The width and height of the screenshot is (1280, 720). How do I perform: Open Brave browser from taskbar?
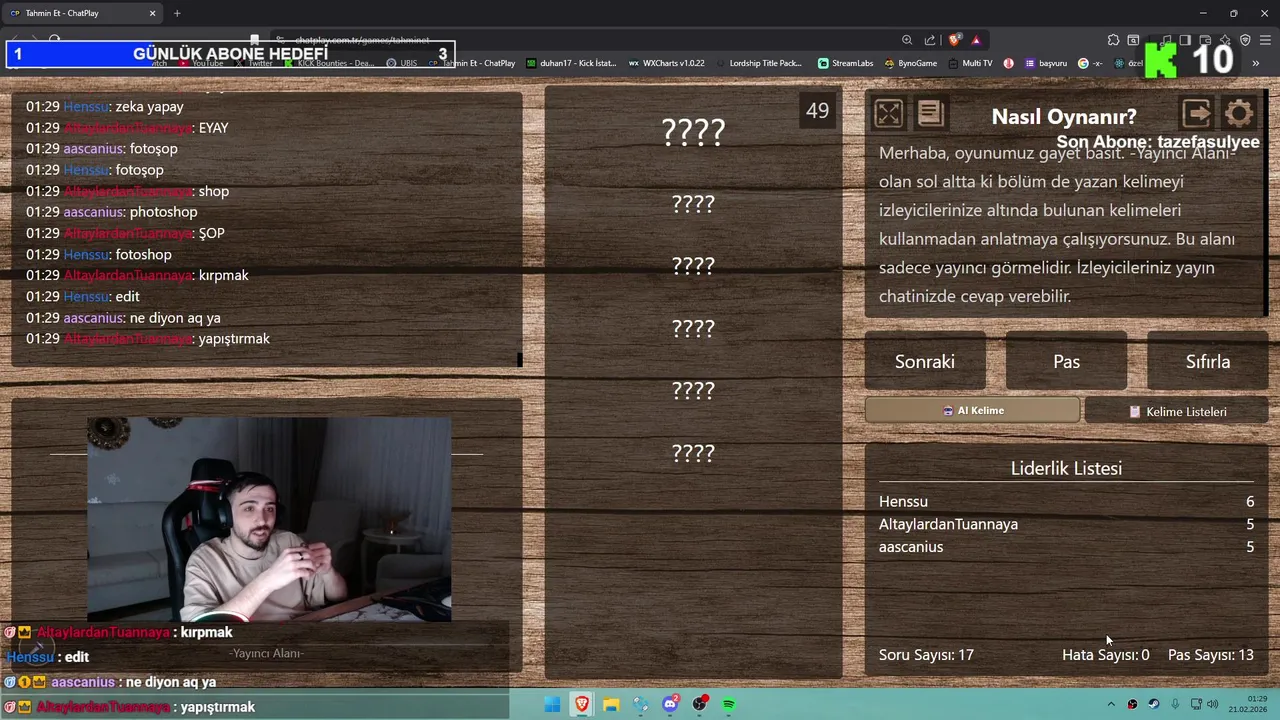click(x=582, y=705)
